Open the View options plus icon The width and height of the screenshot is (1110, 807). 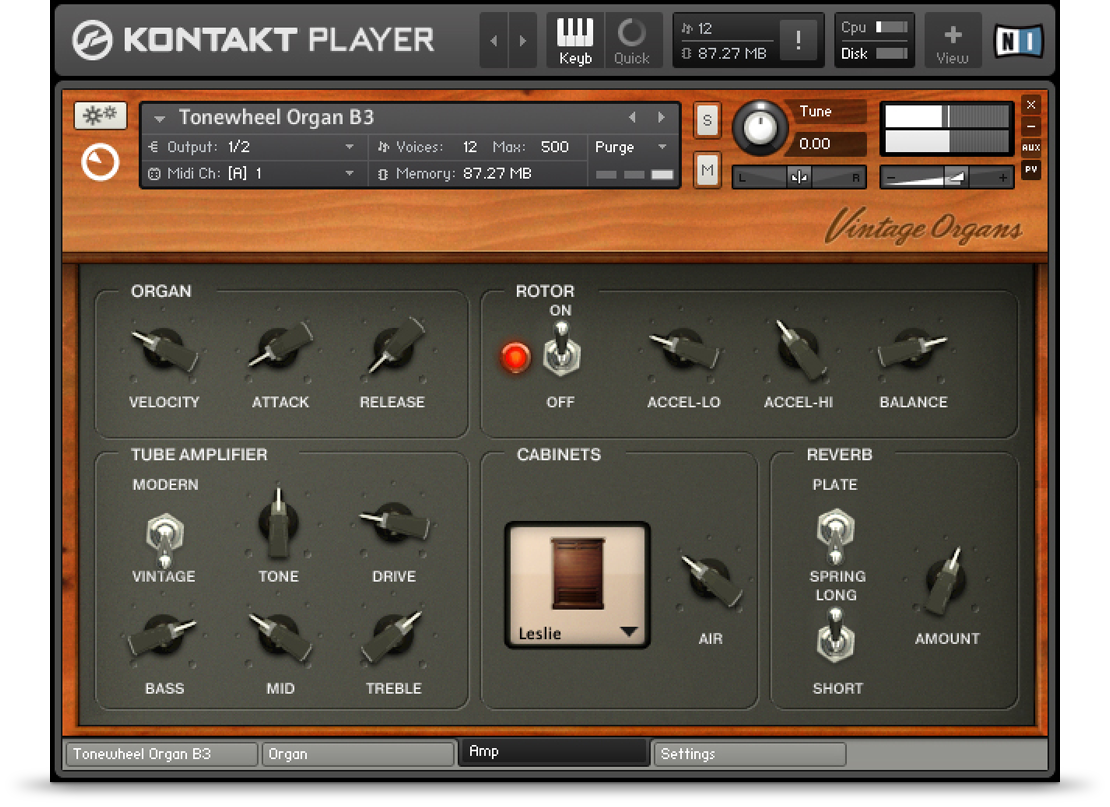click(x=953, y=40)
